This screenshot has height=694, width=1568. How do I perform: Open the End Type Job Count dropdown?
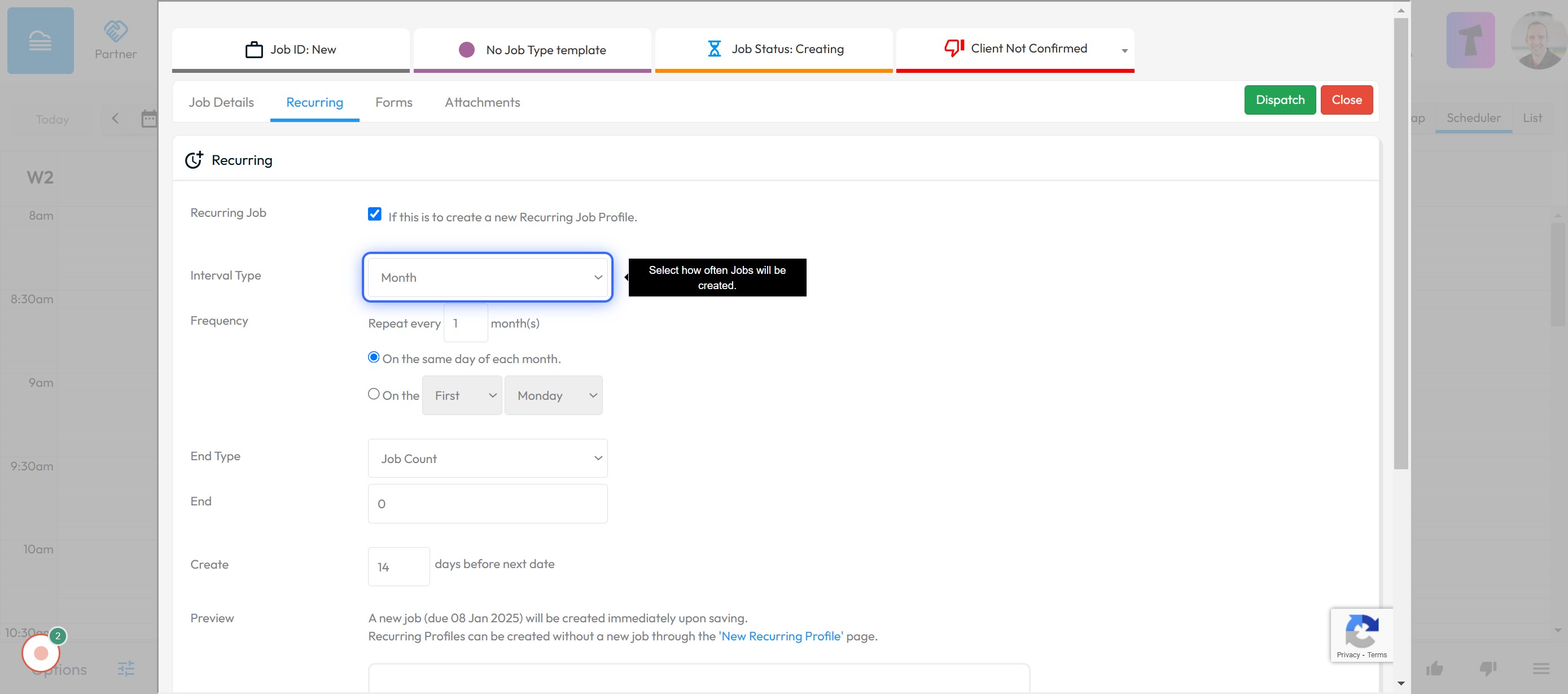point(488,459)
